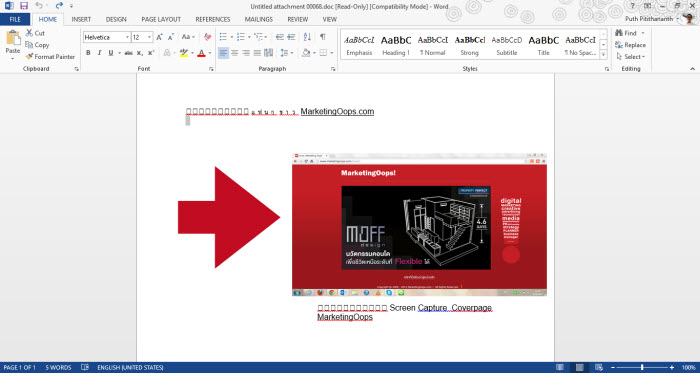The image size is (700, 373).
Task: Switch to Print Layout view
Action: point(579,368)
